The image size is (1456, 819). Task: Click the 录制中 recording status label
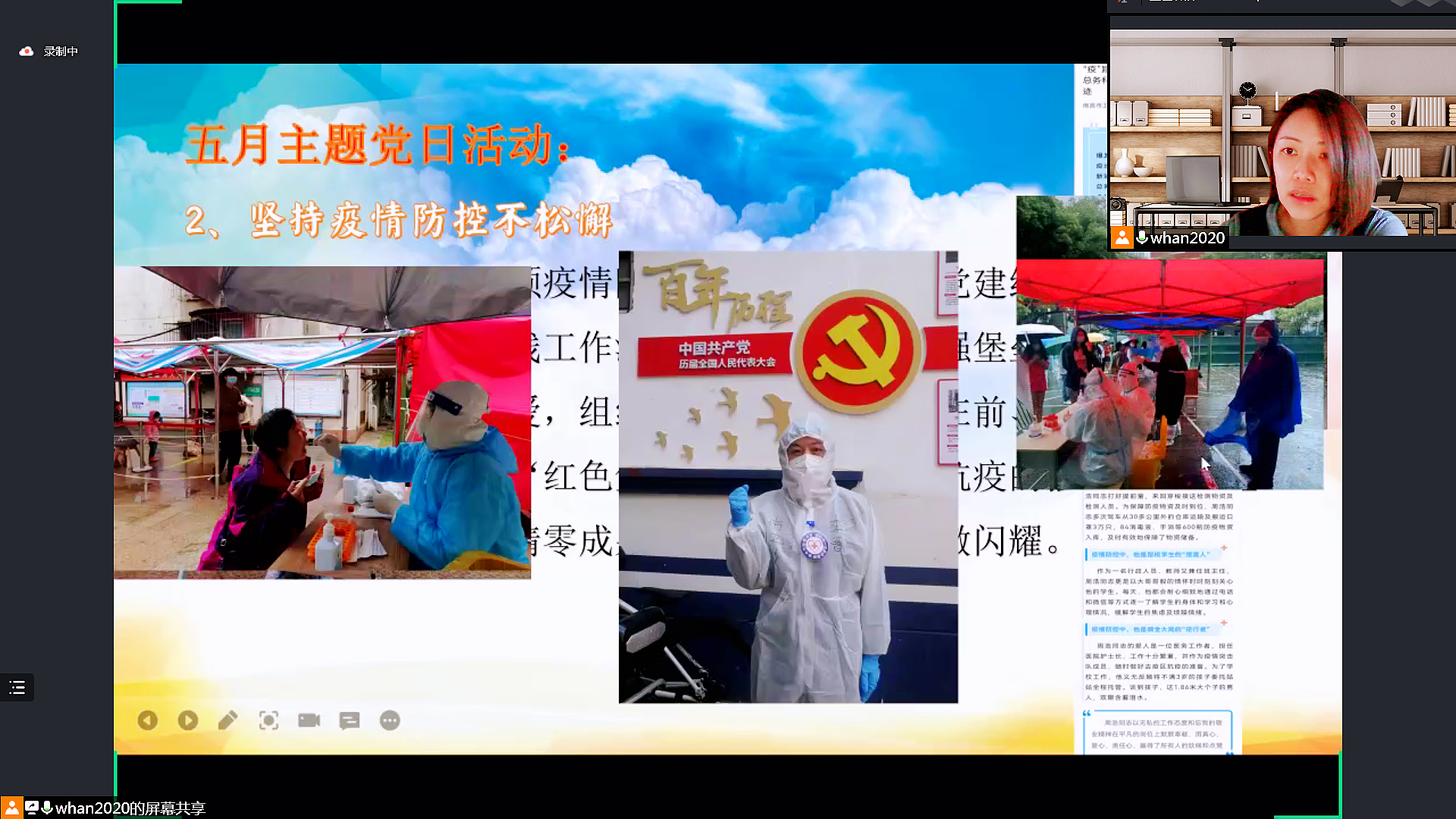pyautogui.click(x=61, y=52)
